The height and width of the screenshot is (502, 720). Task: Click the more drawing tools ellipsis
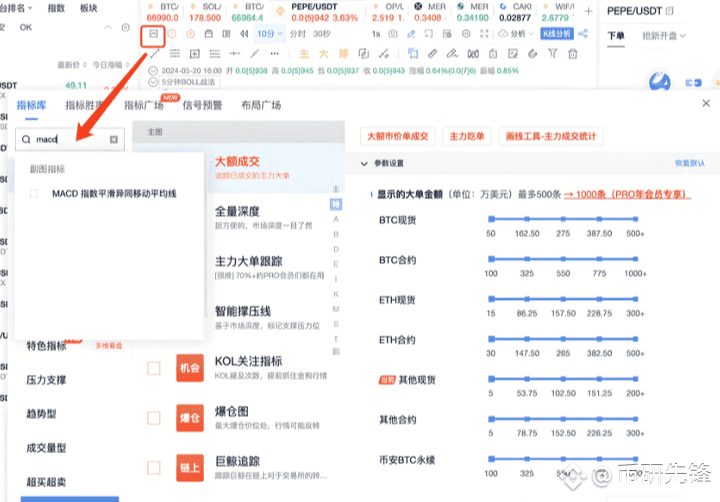[x=275, y=54]
